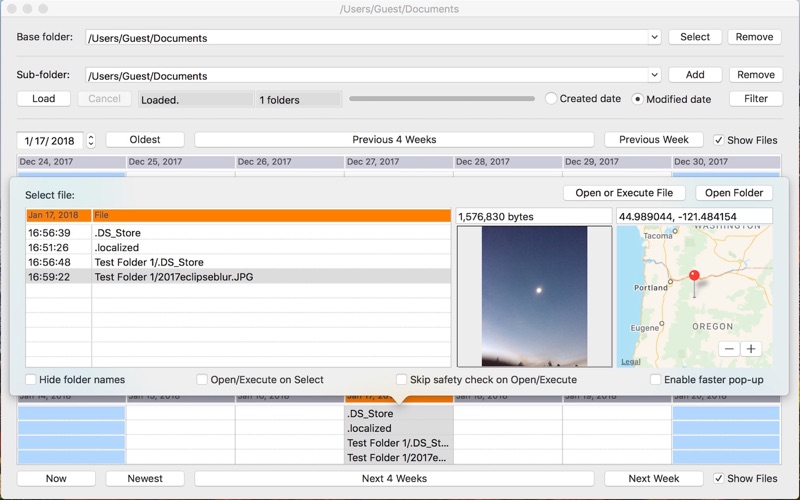This screenshot has width=800, height=500.
Task: Click Open or Execute File button
Action: [624, 193]
